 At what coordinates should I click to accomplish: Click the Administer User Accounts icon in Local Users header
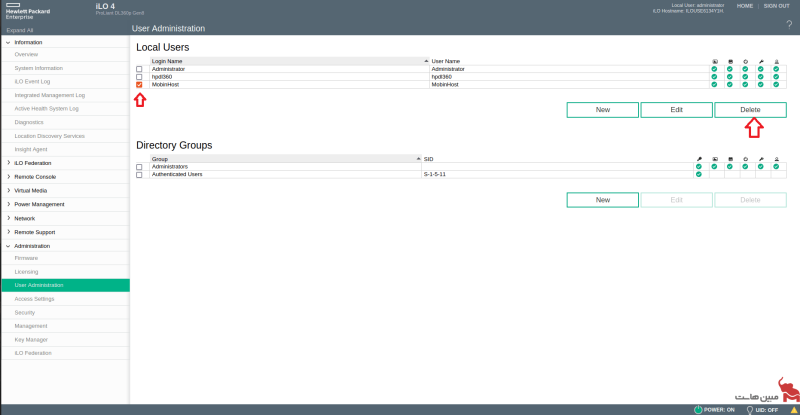click(x=777, y=61)
